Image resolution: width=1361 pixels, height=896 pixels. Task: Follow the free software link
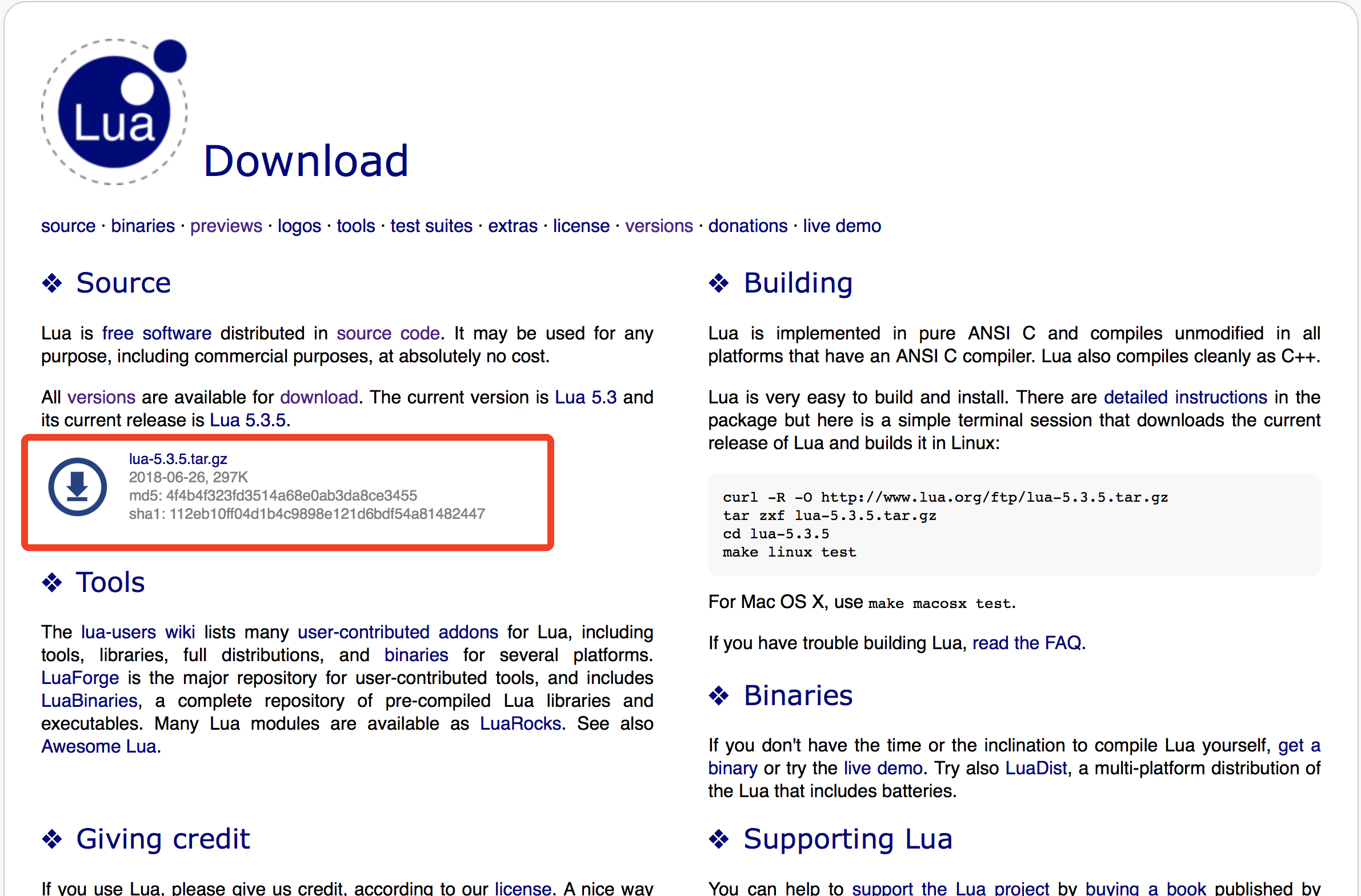[x=157, y=333]
